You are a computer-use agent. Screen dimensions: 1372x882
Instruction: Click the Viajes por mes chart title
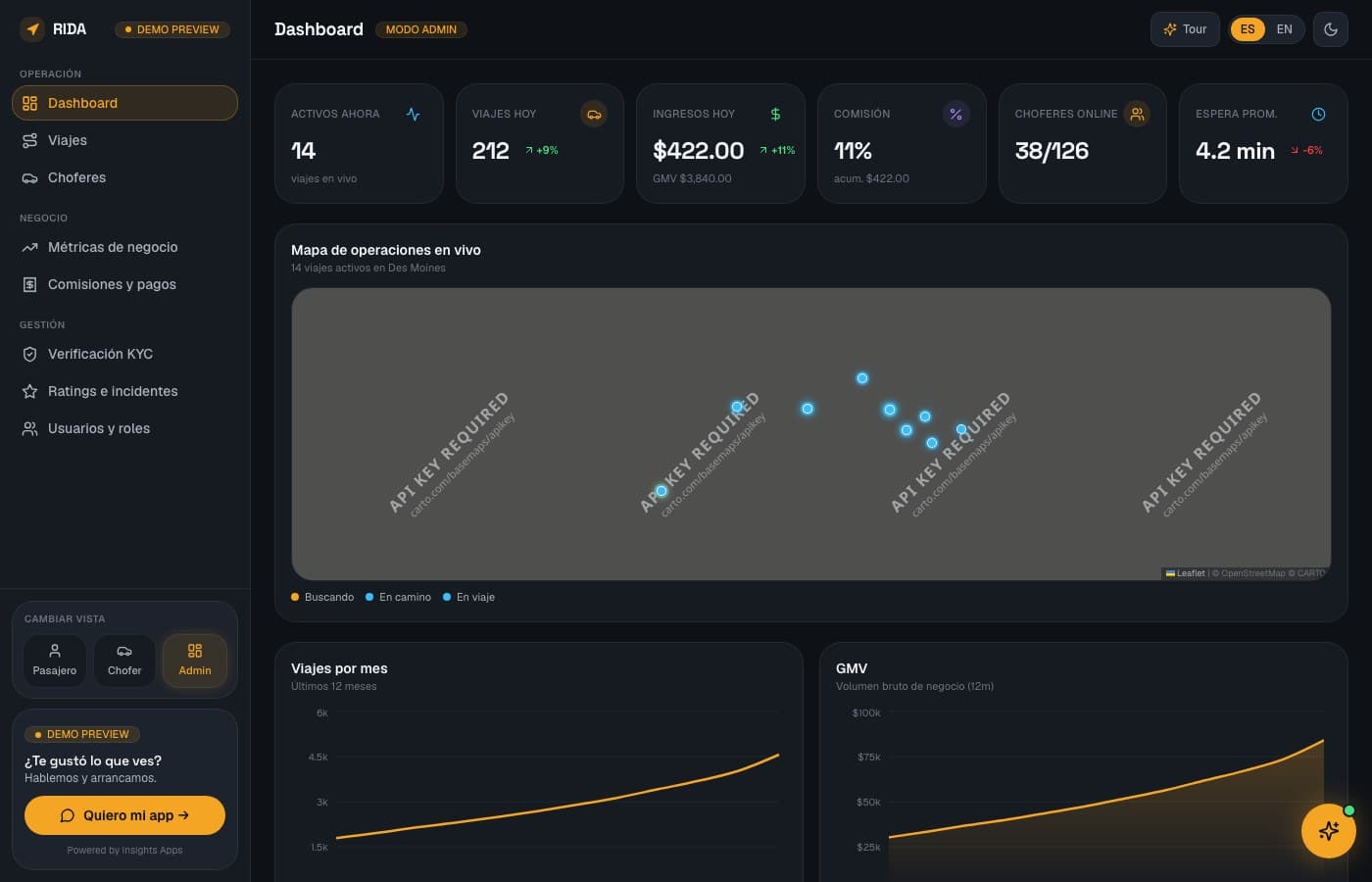pos(339,668)
